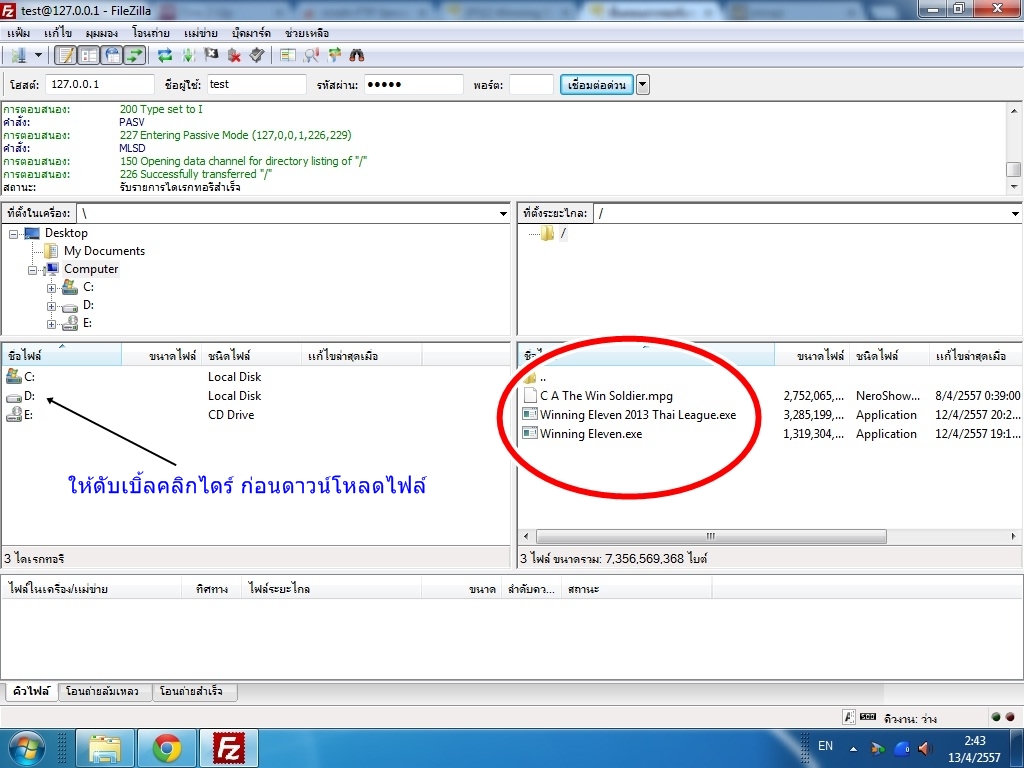Open Google Chrome from the taskbar

(167, 748)
